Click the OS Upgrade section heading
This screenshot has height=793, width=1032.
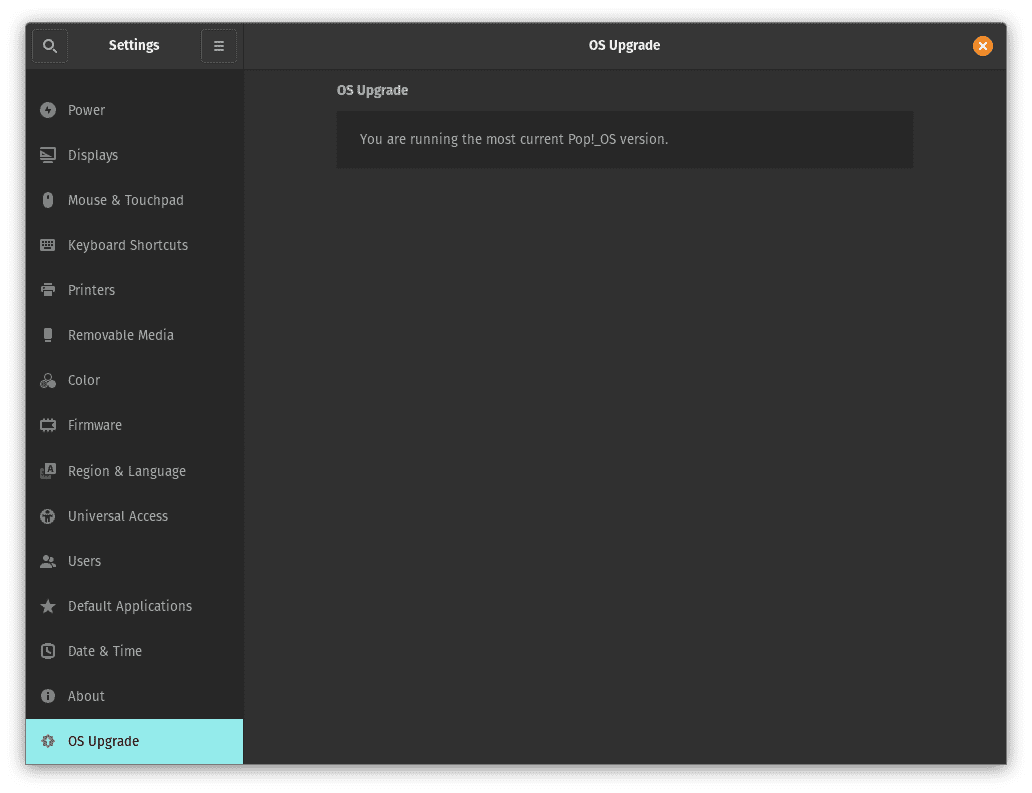coord(373,90)
